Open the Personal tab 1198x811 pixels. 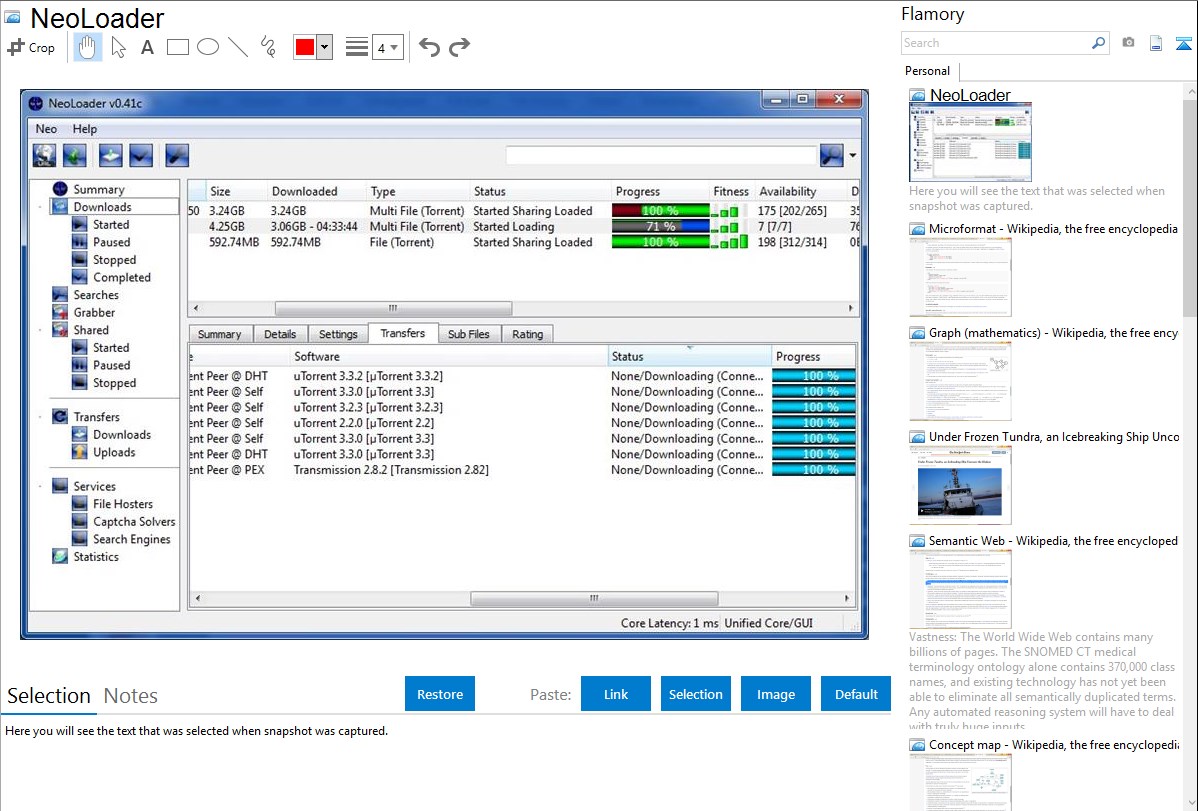(927, 71)
